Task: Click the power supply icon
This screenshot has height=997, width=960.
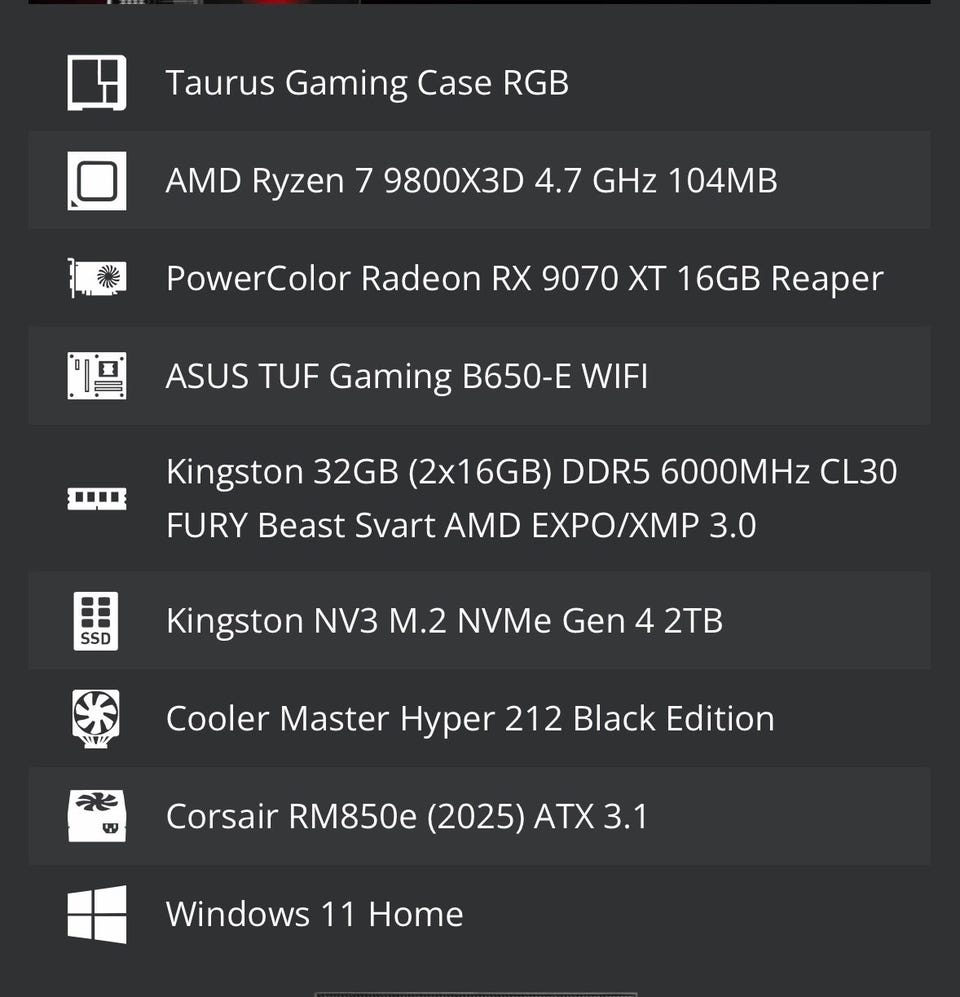Action: (97, 816)
